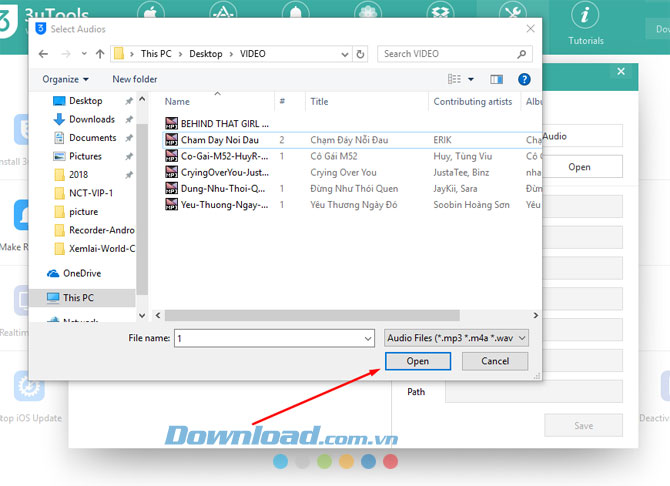Viewport: 670px width, 486px height.
Task: Click MP3 icon of CryingOverYou-Just
Action: [x=171, y=172]
